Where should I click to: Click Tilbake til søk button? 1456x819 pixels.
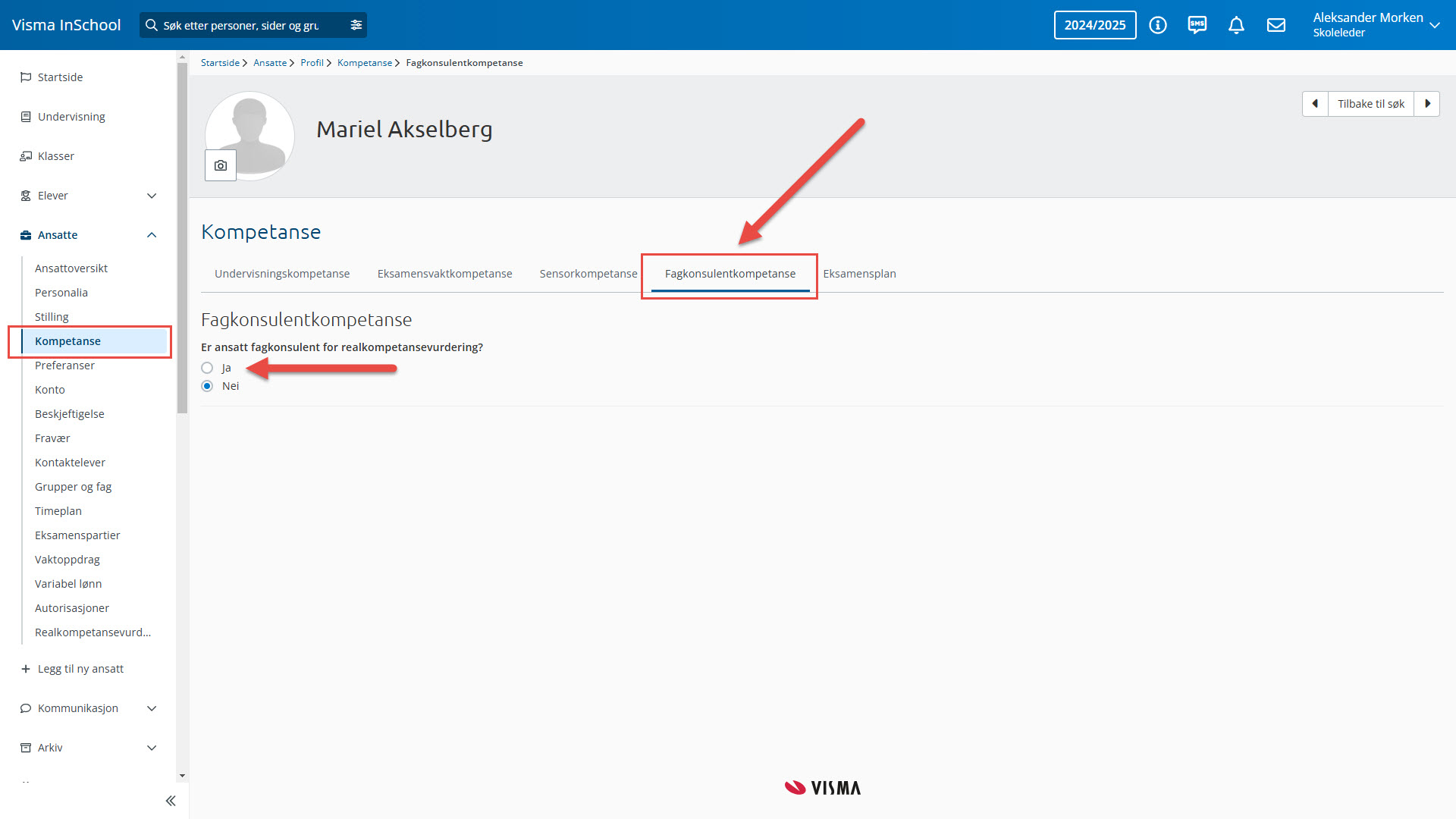pyautogui.click(x=1370, y=104)
